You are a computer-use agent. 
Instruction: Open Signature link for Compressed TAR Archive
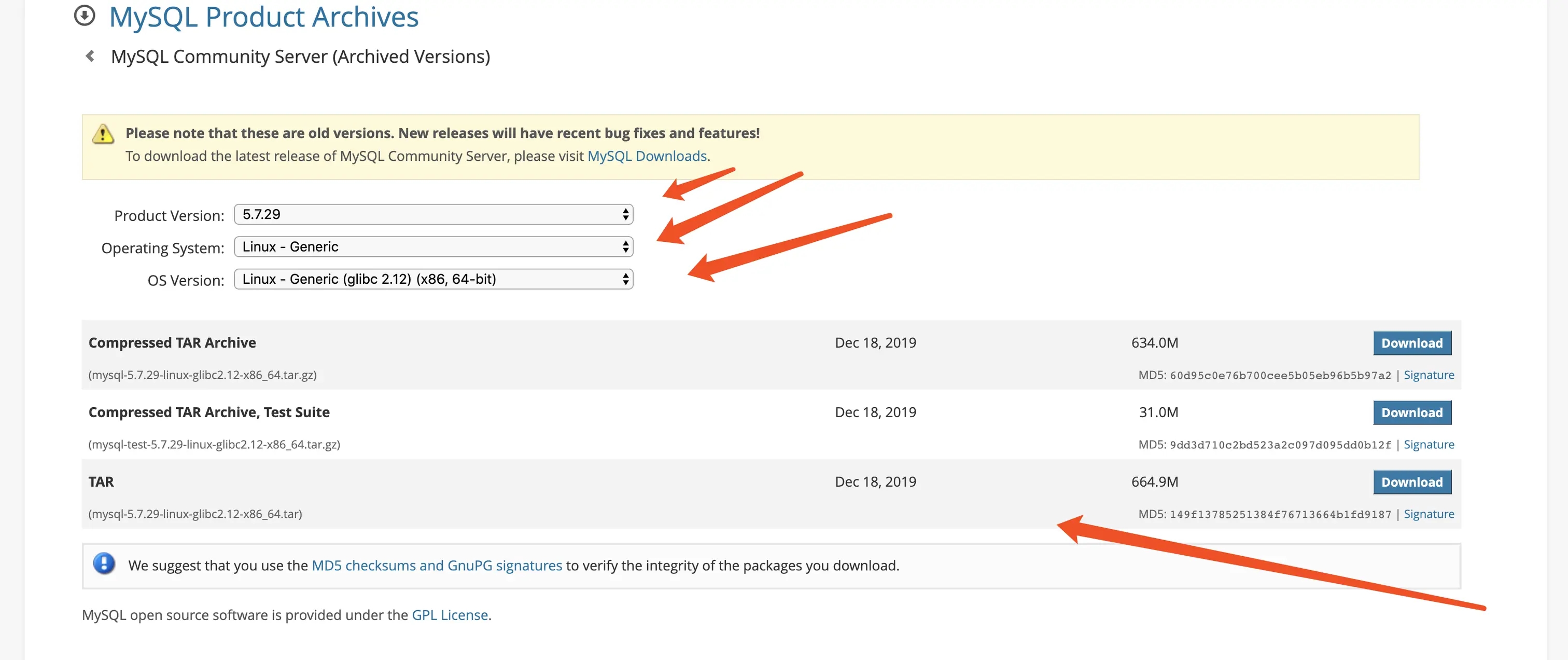(1428, 375)
